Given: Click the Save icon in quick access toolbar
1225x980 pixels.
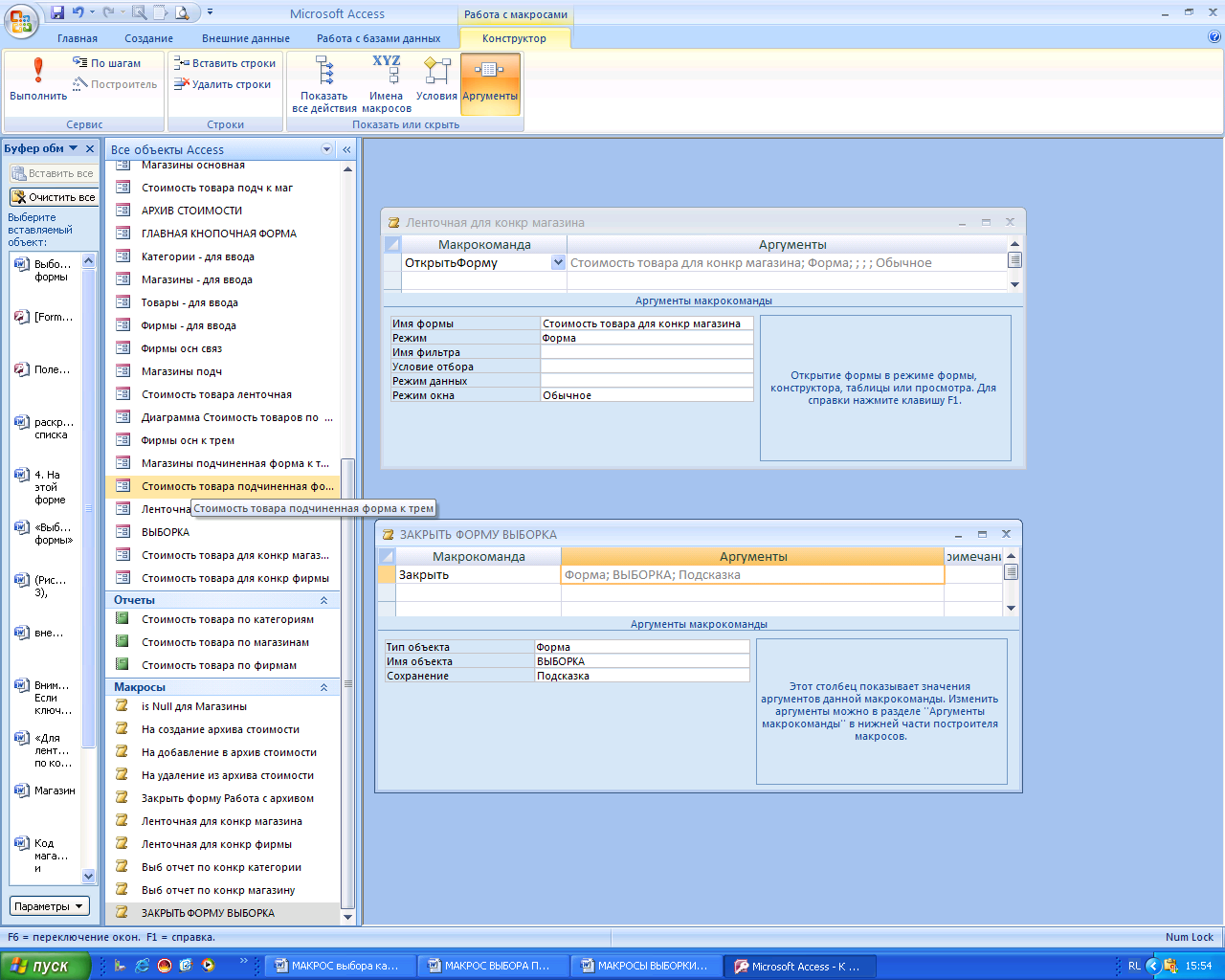Looking at the screenshot, I should (x=57, y=12).
